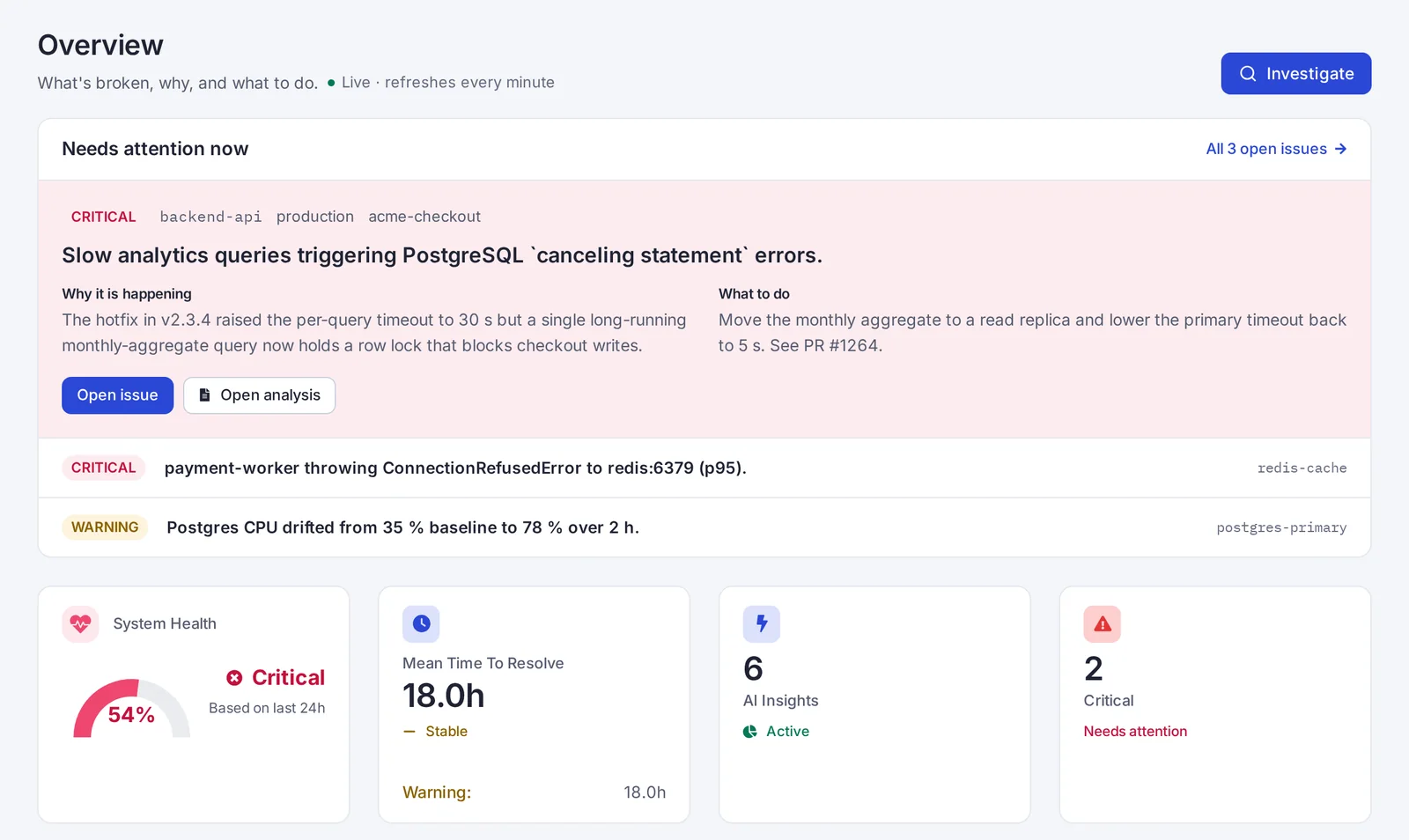Click the Slow analytics queries issue title

[x=442, y=255]
